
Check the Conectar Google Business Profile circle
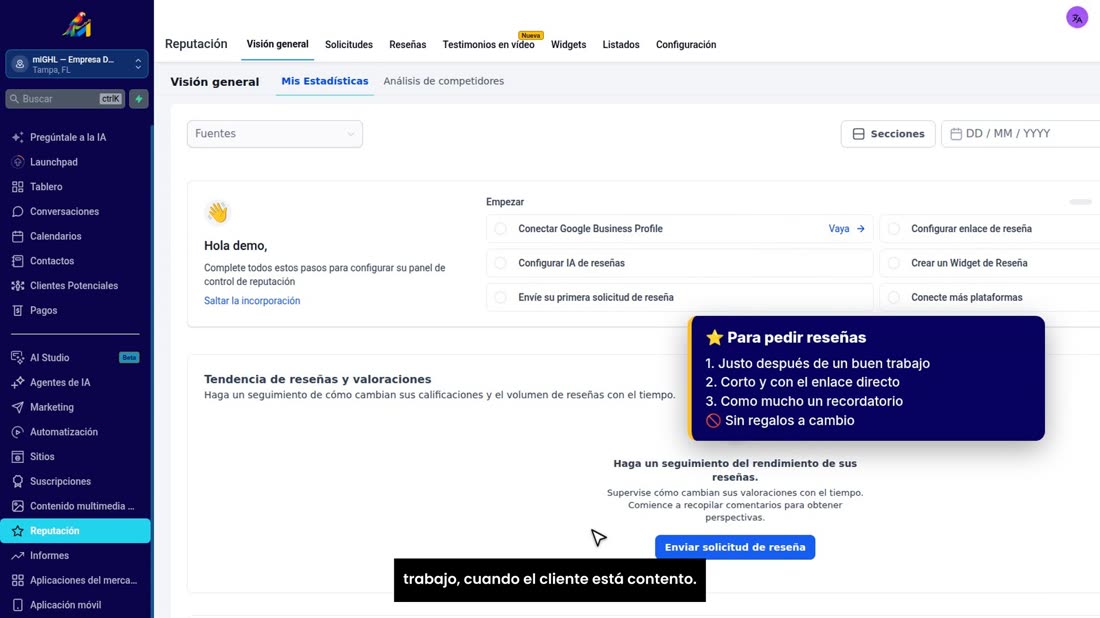(x=500, y=229)
